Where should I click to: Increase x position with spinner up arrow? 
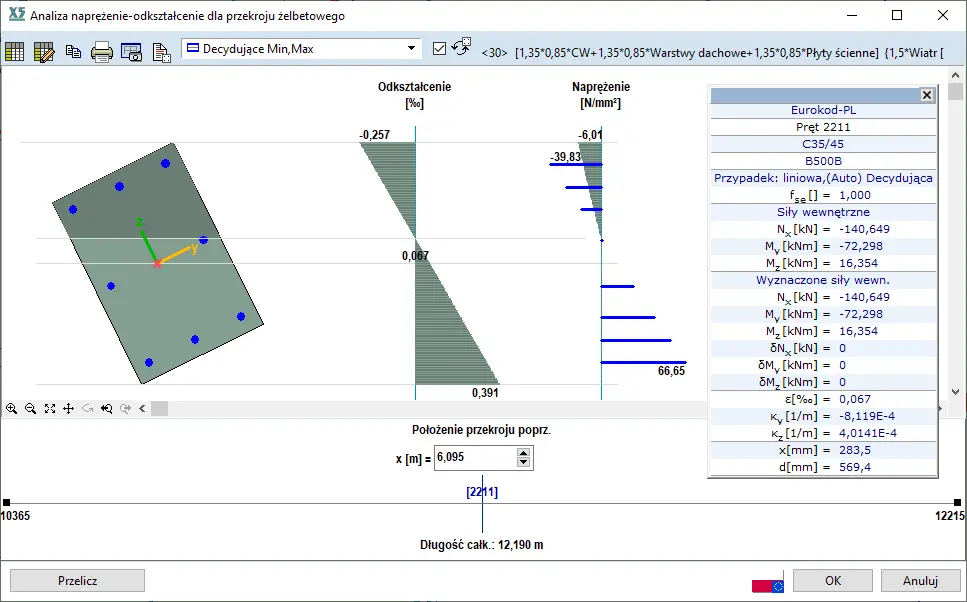[522, 452]
